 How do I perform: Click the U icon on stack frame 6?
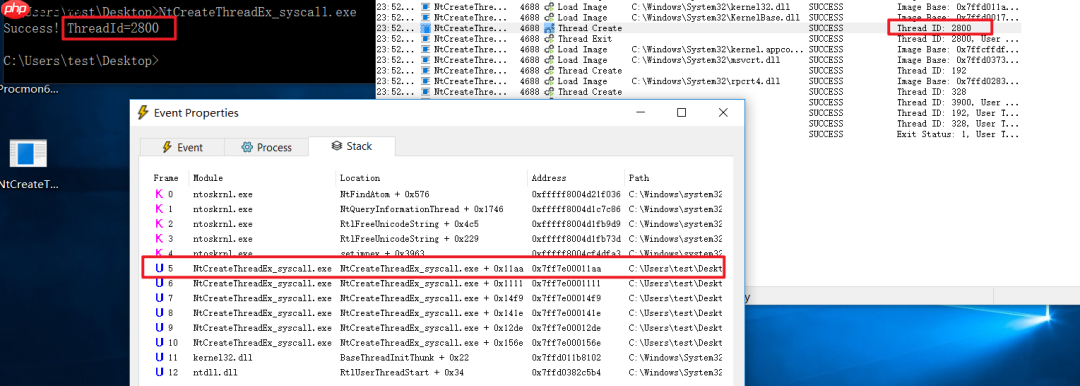pyautogui.click(x=159, y=283)
